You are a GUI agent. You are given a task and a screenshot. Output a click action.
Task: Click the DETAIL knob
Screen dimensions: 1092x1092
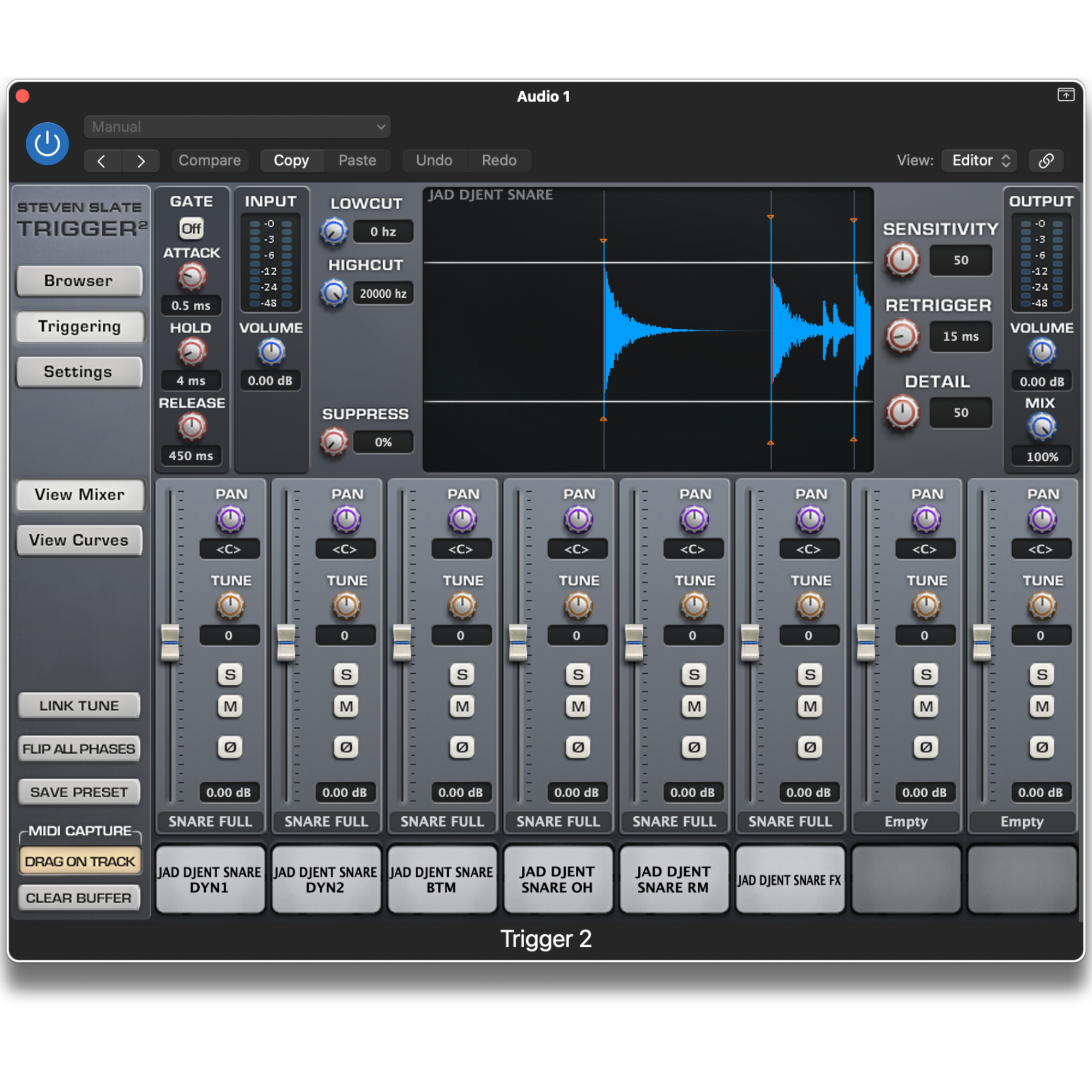pos(902,412)
